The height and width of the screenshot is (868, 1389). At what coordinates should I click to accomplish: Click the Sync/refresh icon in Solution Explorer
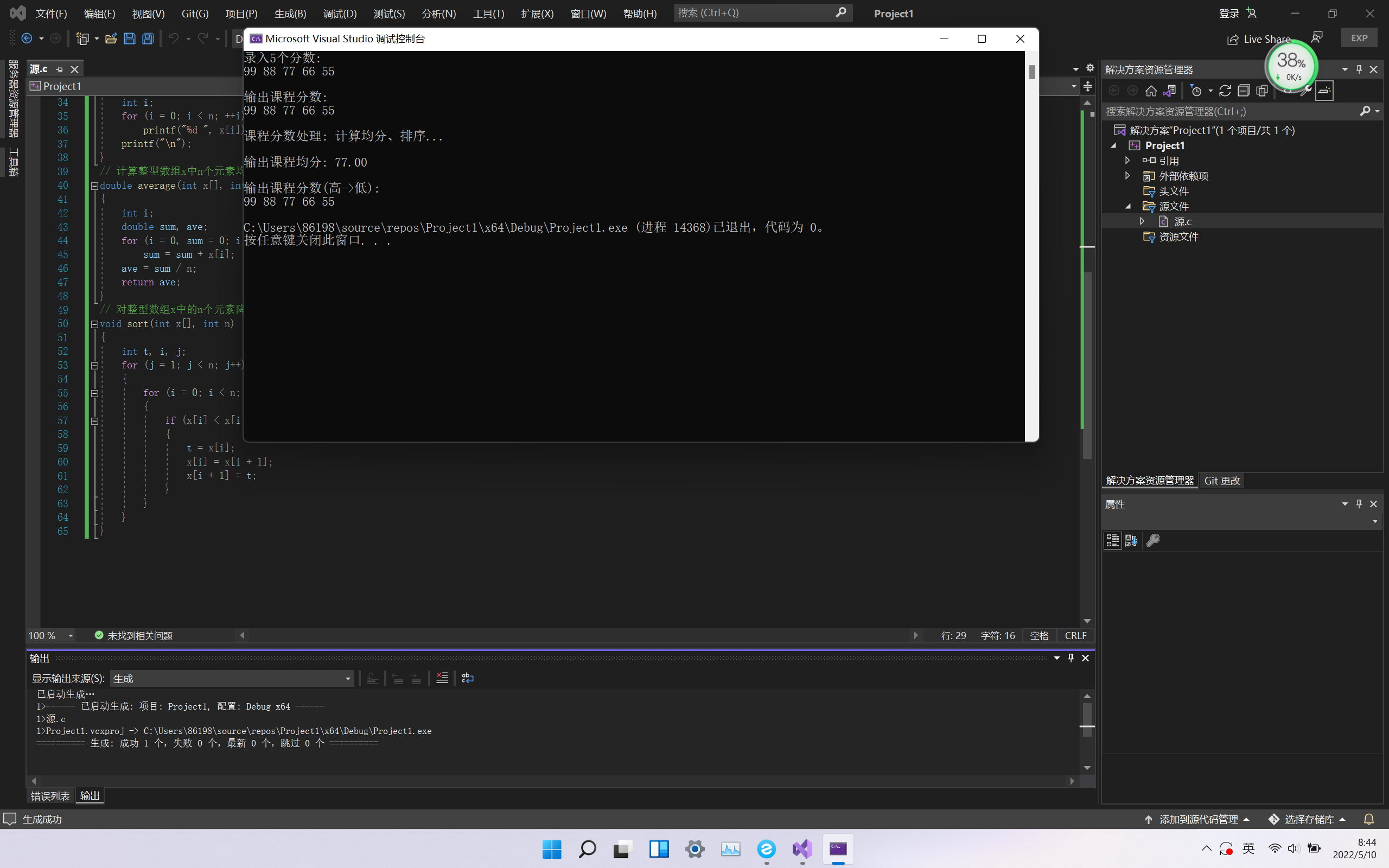click(1225, 91)
